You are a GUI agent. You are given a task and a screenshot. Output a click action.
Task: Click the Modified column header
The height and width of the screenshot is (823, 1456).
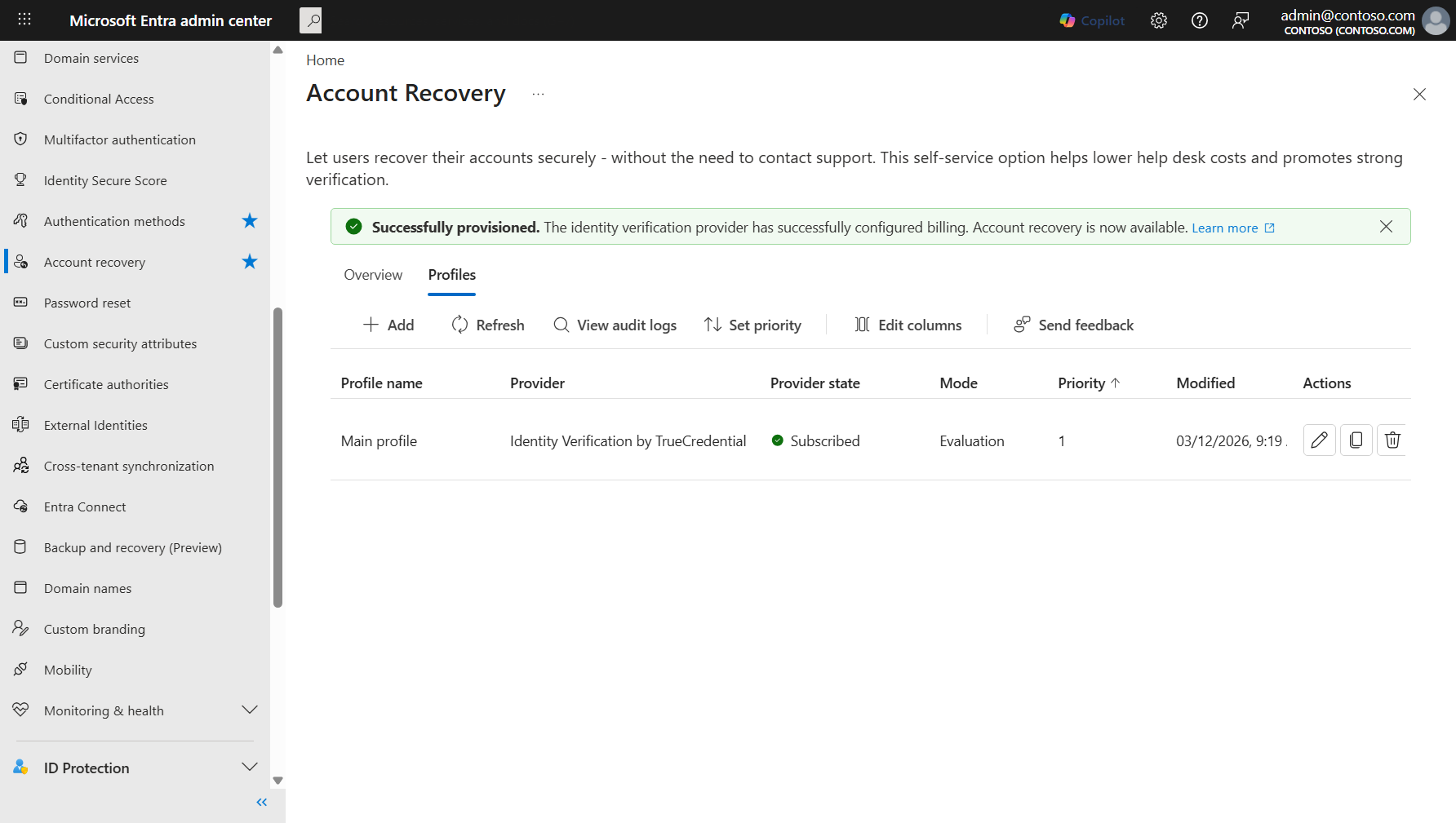point(1205,383)
